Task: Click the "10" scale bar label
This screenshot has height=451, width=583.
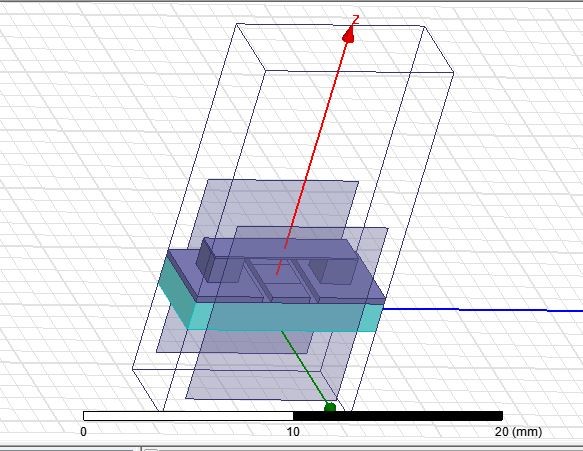Action: point(293,432)
